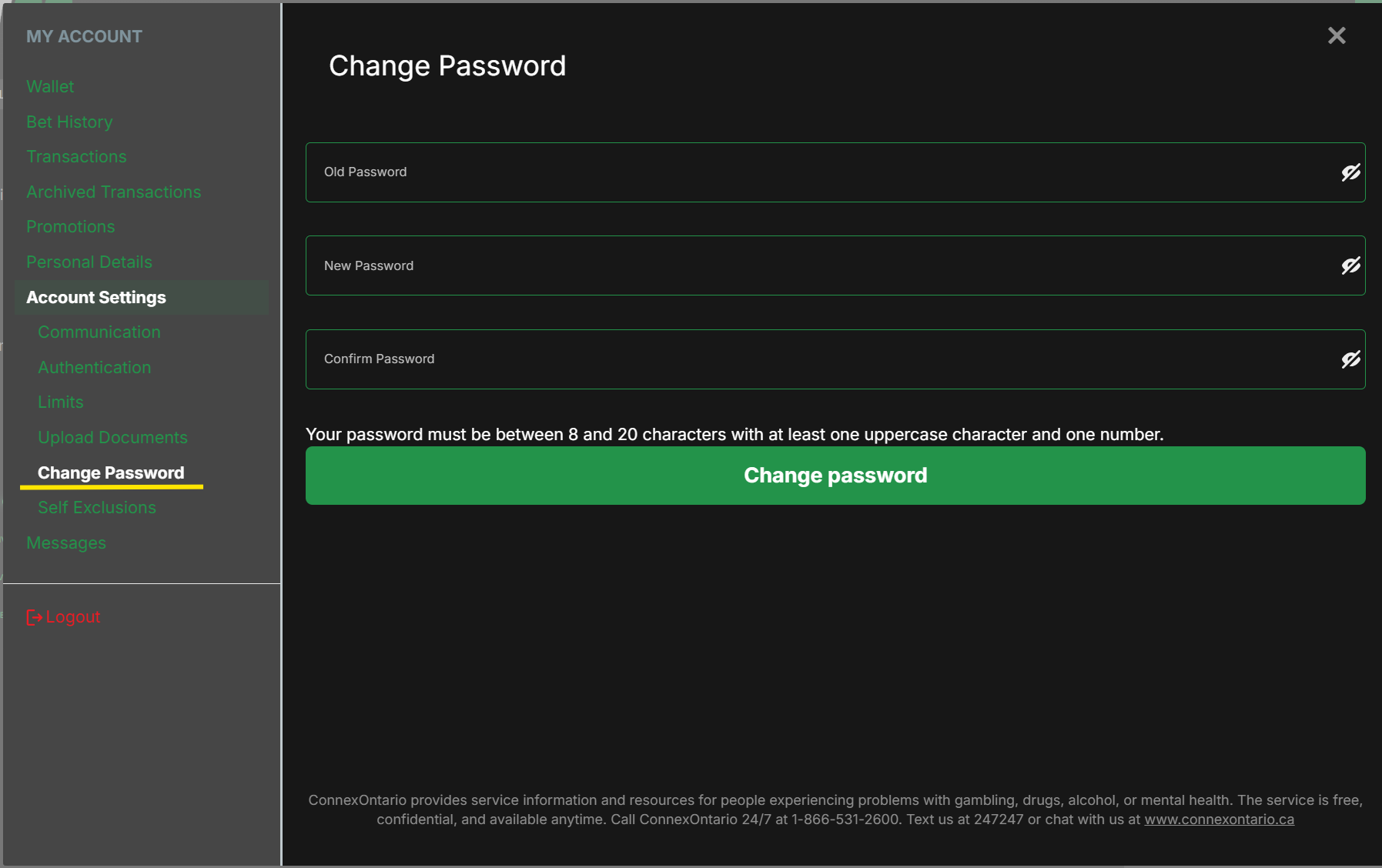View the Transactions page
1382x868 pixels.
[x=76, y=157]
